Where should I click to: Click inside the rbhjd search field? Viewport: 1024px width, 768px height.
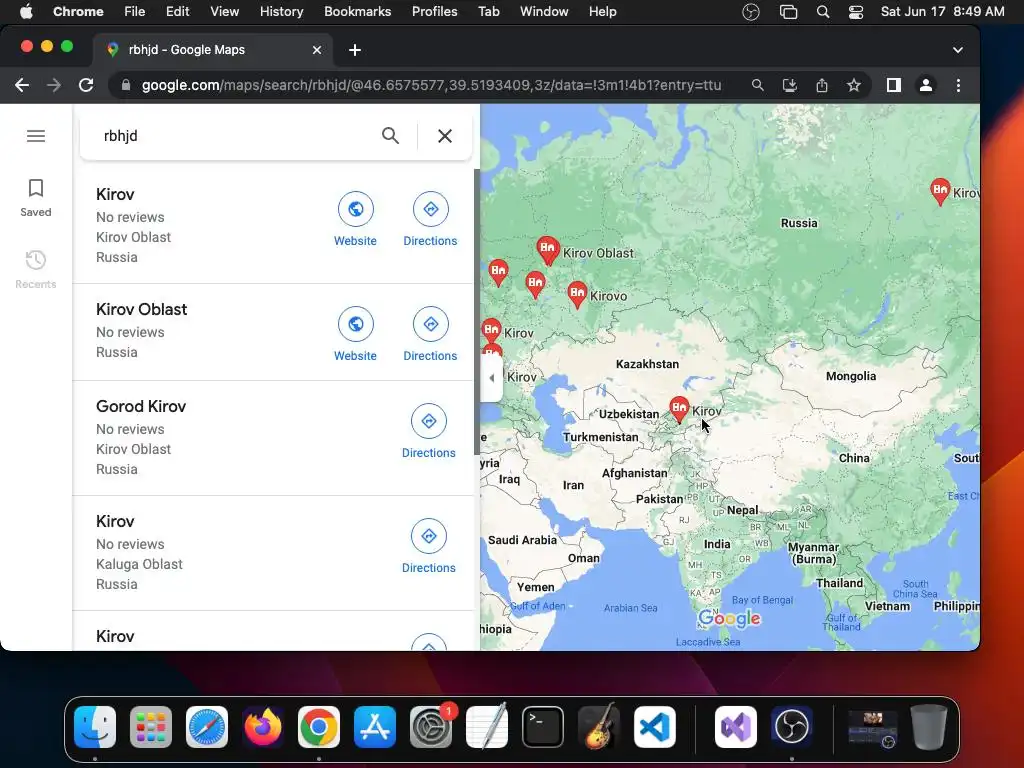(x=235, y=136)
